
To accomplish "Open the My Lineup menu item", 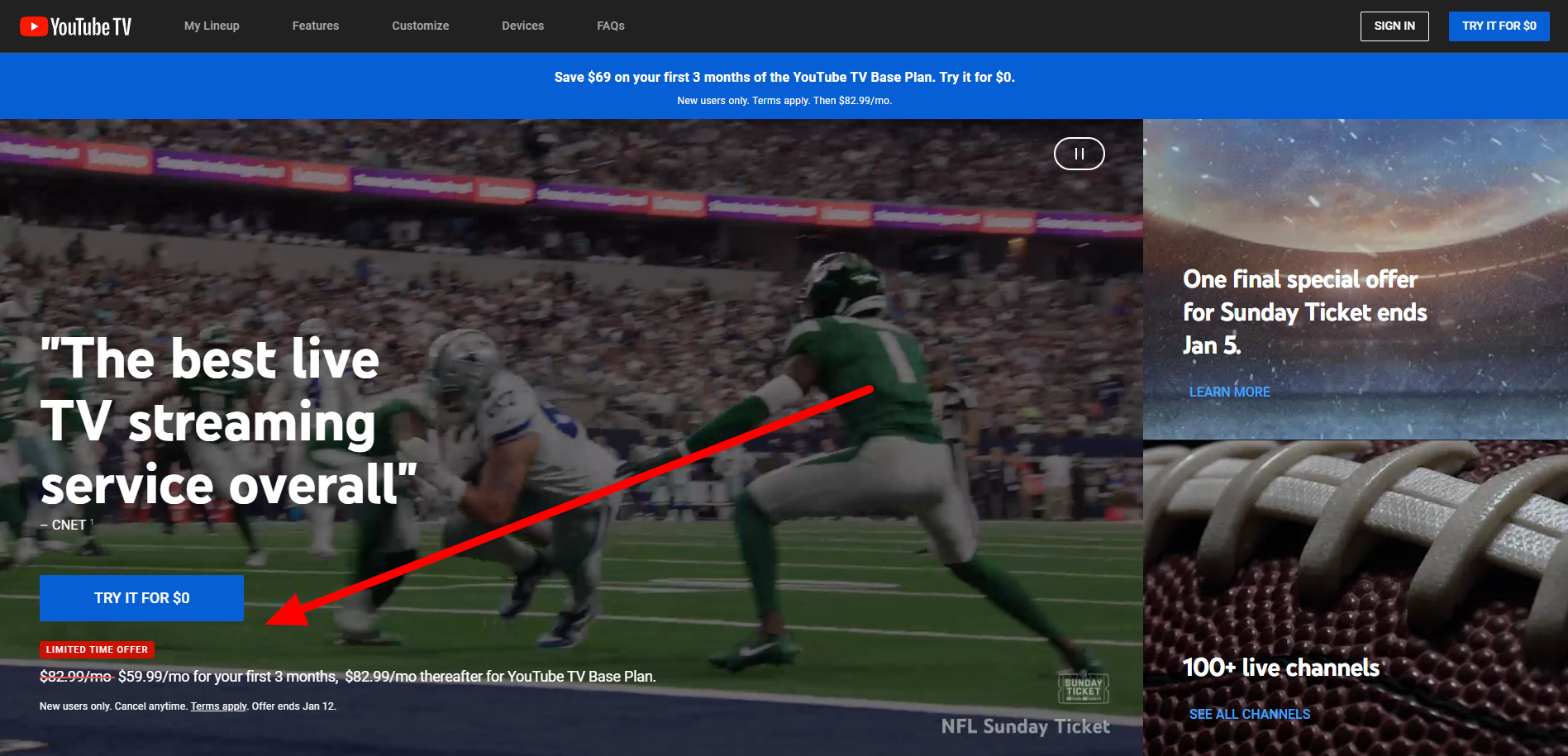I will 212,26.
